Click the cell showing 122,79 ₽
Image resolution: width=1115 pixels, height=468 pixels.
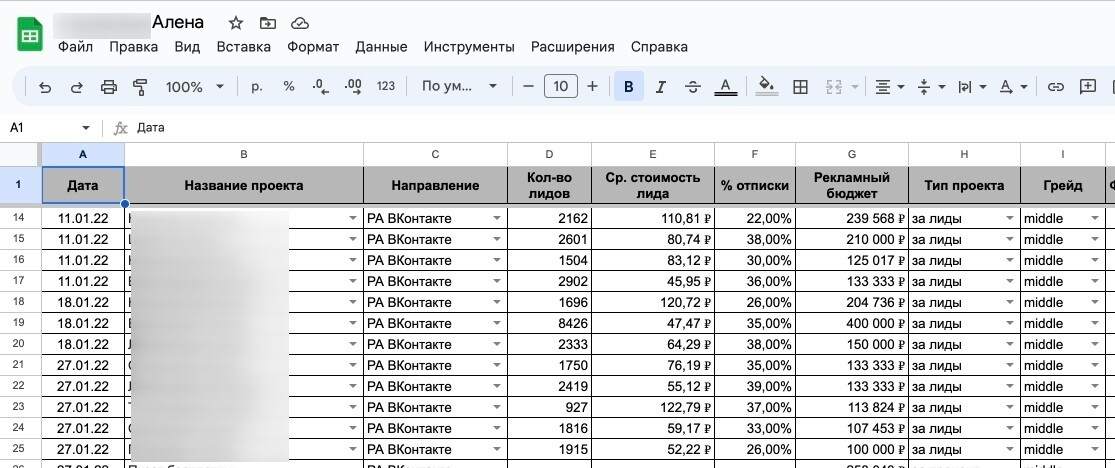pyautogui.click(x=653, y=408)
